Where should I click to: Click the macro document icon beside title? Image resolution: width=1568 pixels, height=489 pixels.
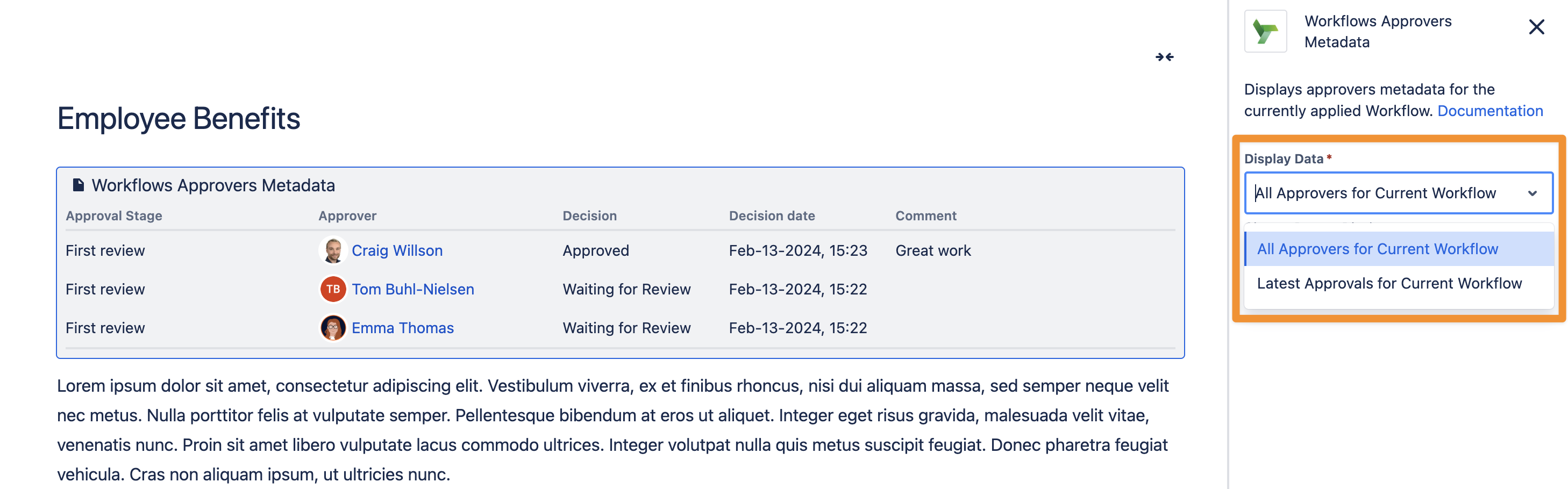click(x=78, y=185)
